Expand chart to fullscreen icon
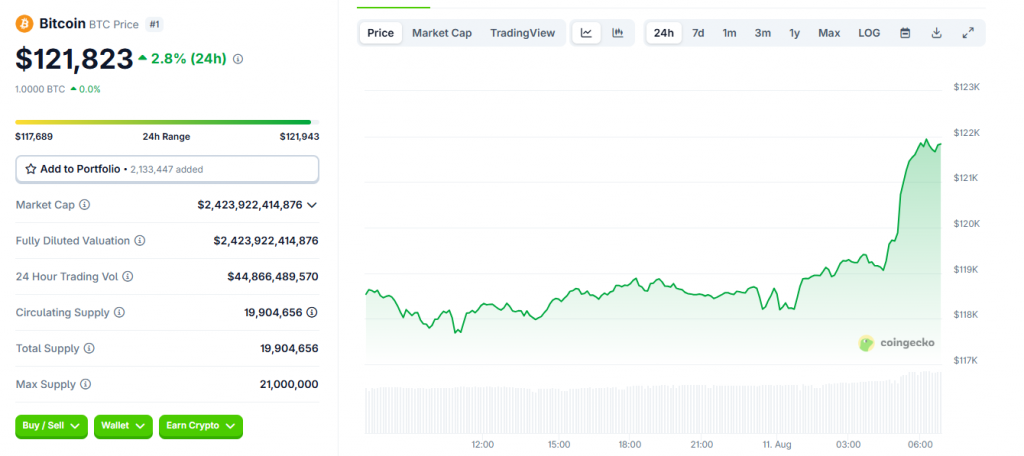This screenshot has height=456, width=1024. click(968, 33)
